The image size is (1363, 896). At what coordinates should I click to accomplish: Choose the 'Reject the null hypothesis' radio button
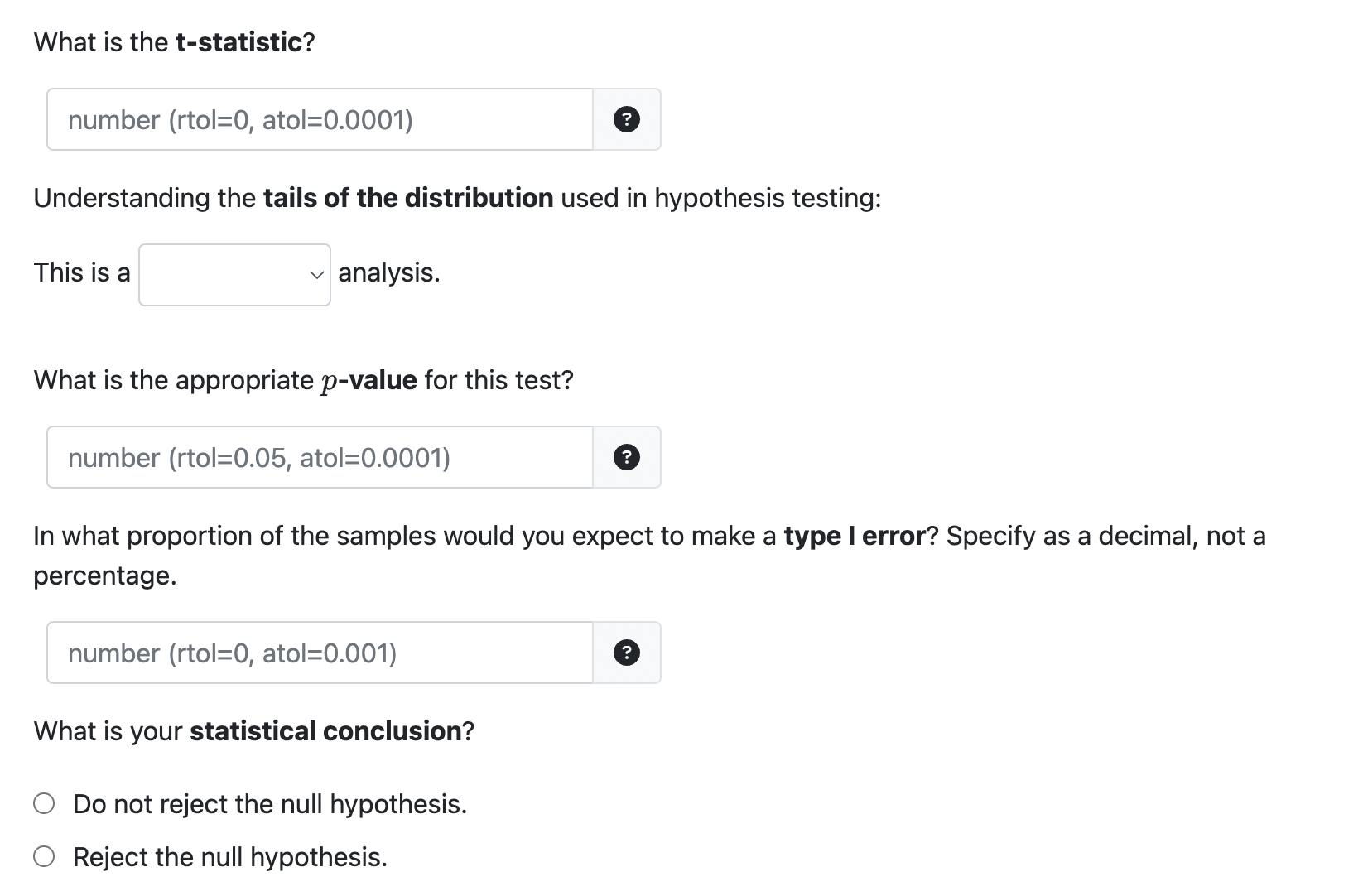[45, 857]
